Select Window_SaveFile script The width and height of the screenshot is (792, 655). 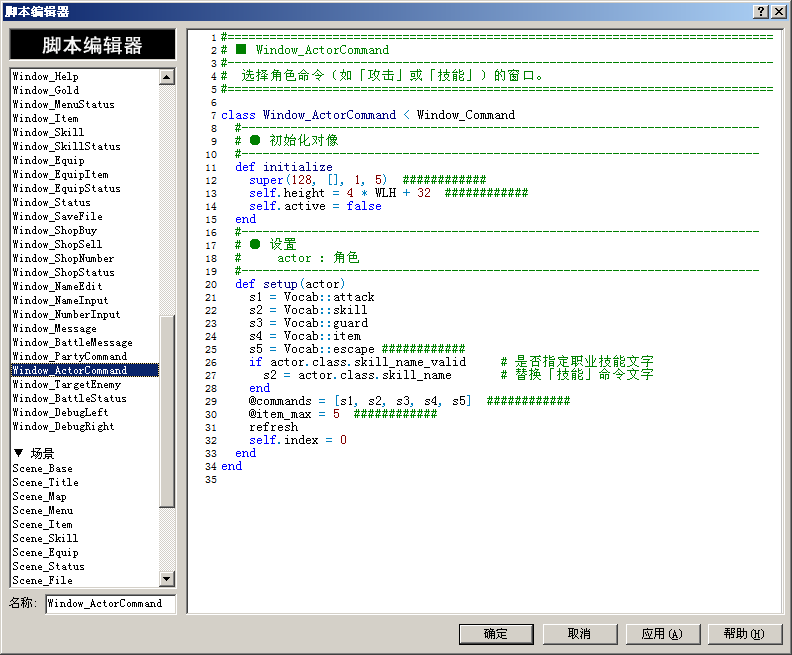85,217
